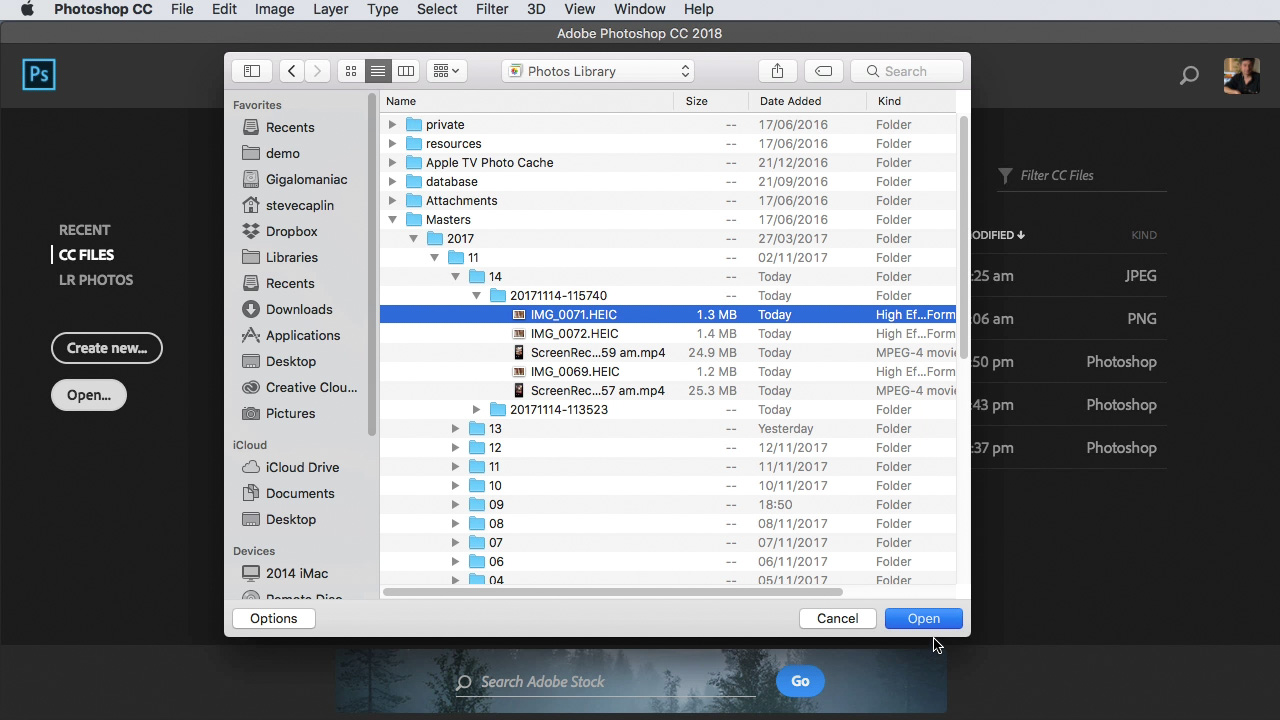The height and width of the screenshot is (720, 1280).
Task: Open Dropbox in sidebar
Action: pyautogui.click(x=292, y=231)
